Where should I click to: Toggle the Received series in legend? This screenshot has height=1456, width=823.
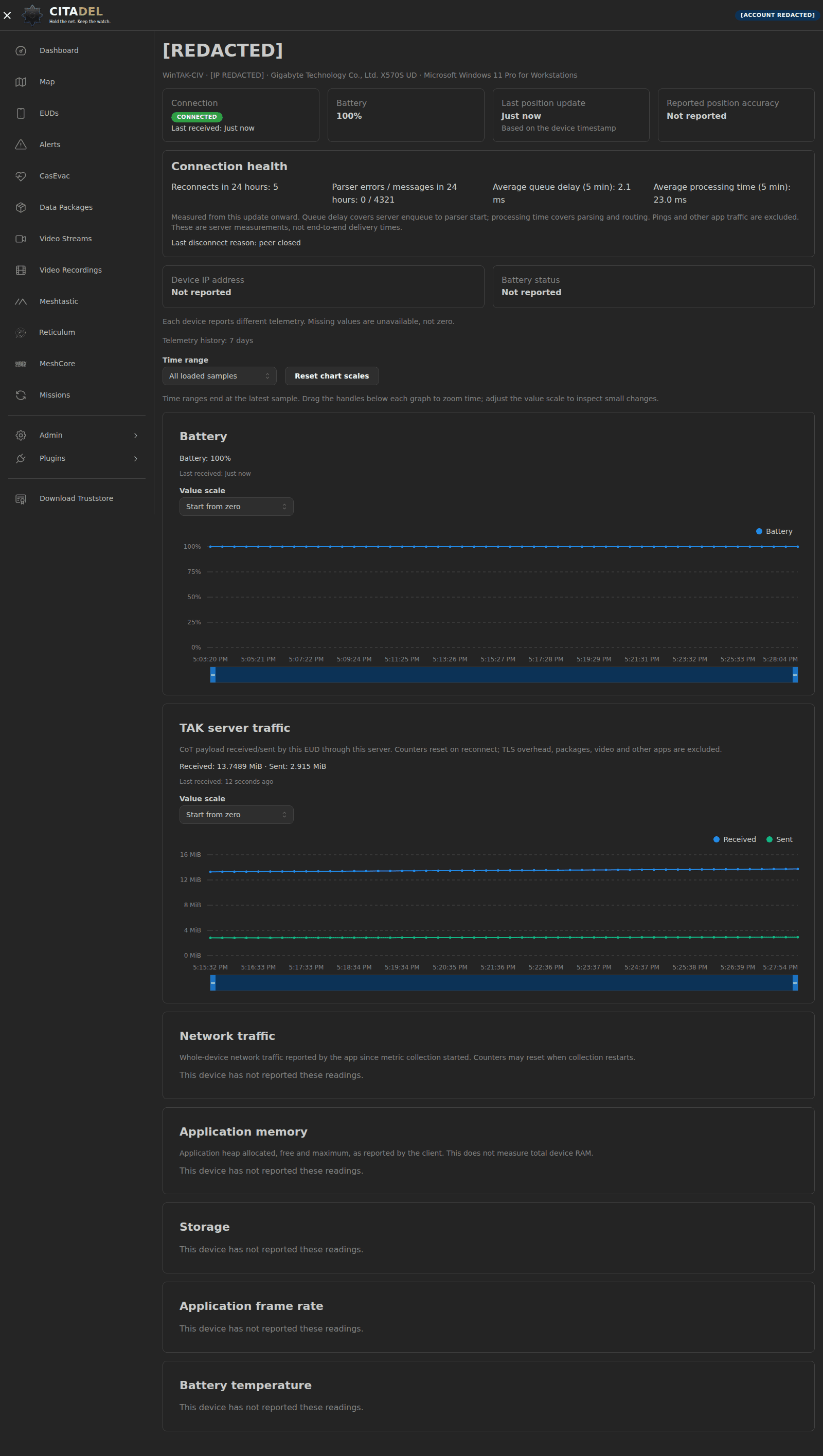tap(735, 839)
